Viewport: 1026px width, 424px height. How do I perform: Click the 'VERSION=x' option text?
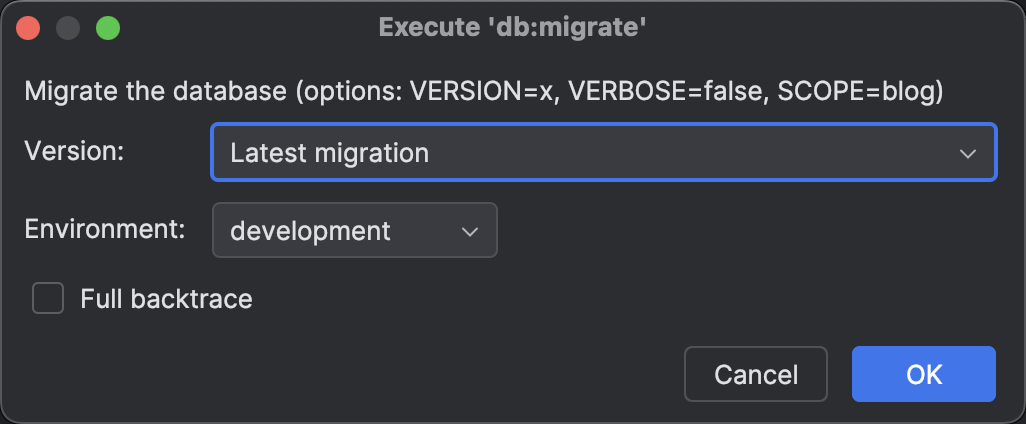(x=474, y=92)
